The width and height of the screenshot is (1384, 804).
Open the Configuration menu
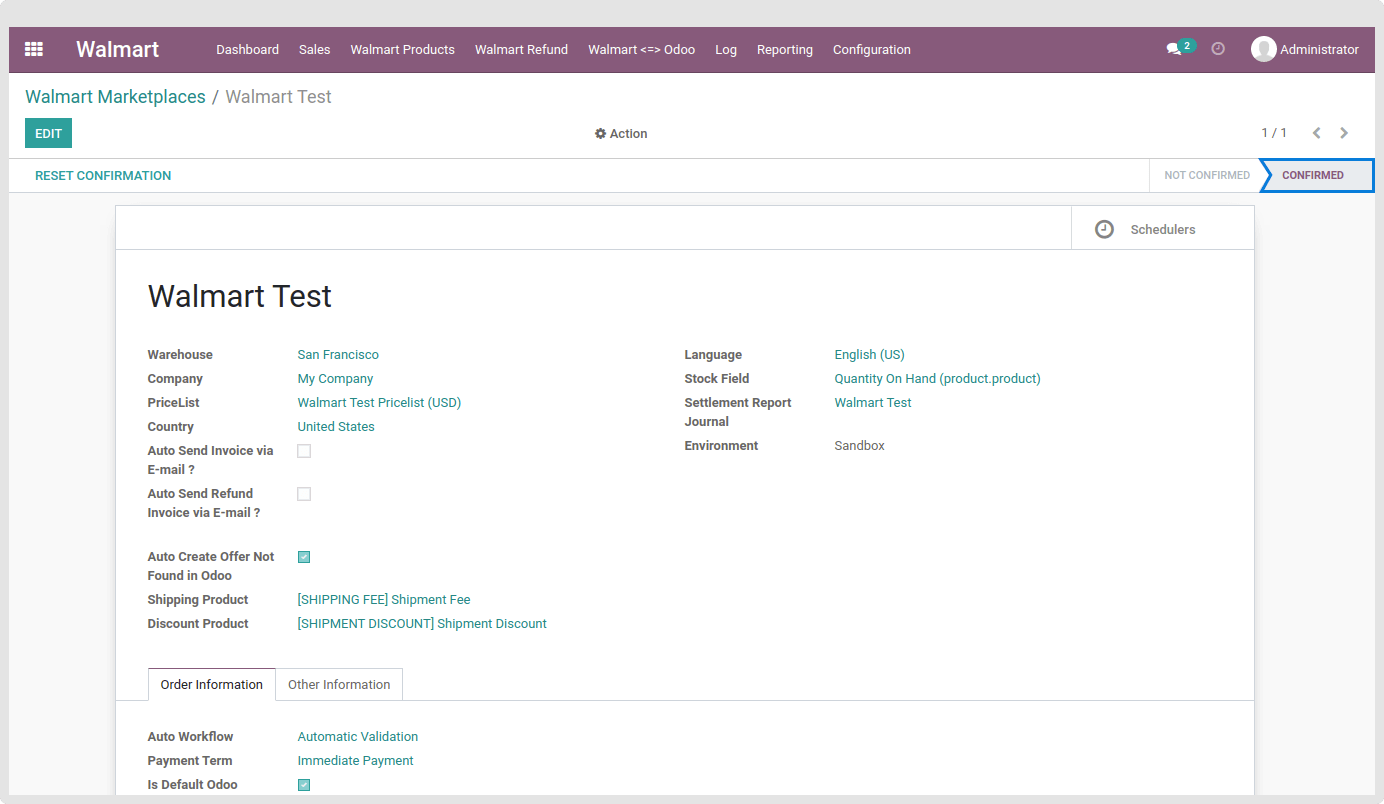871,49
